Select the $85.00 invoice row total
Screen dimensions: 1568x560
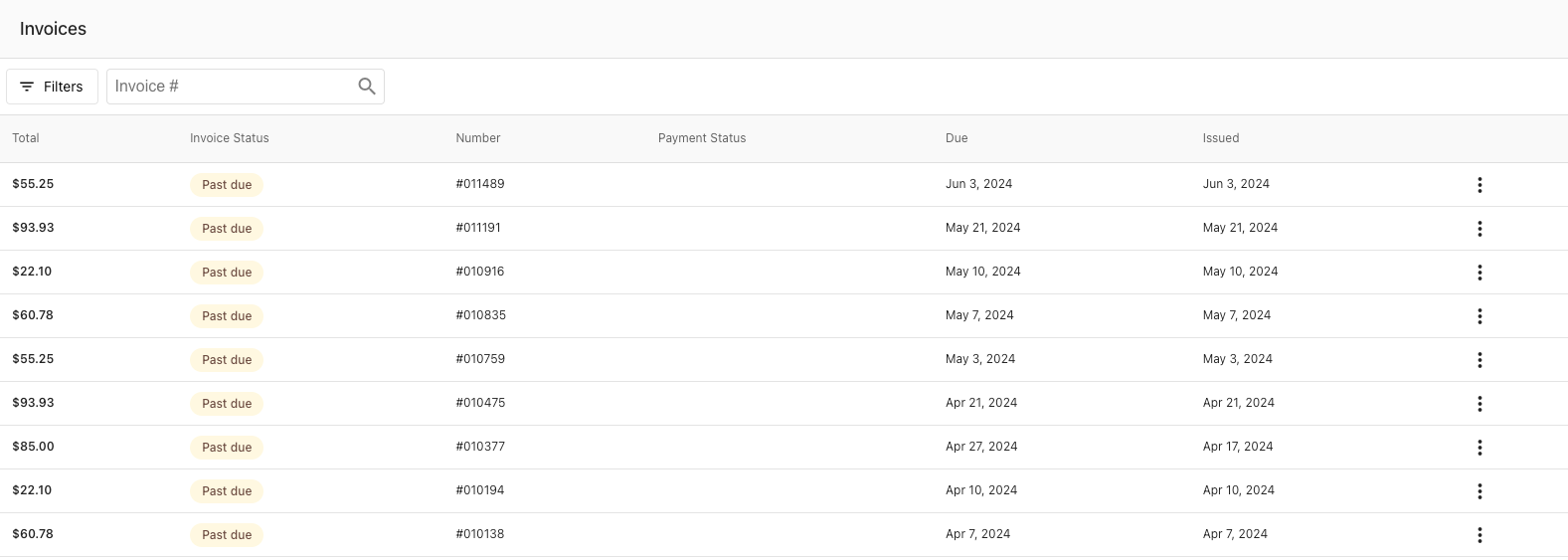(x=33, y=447)
